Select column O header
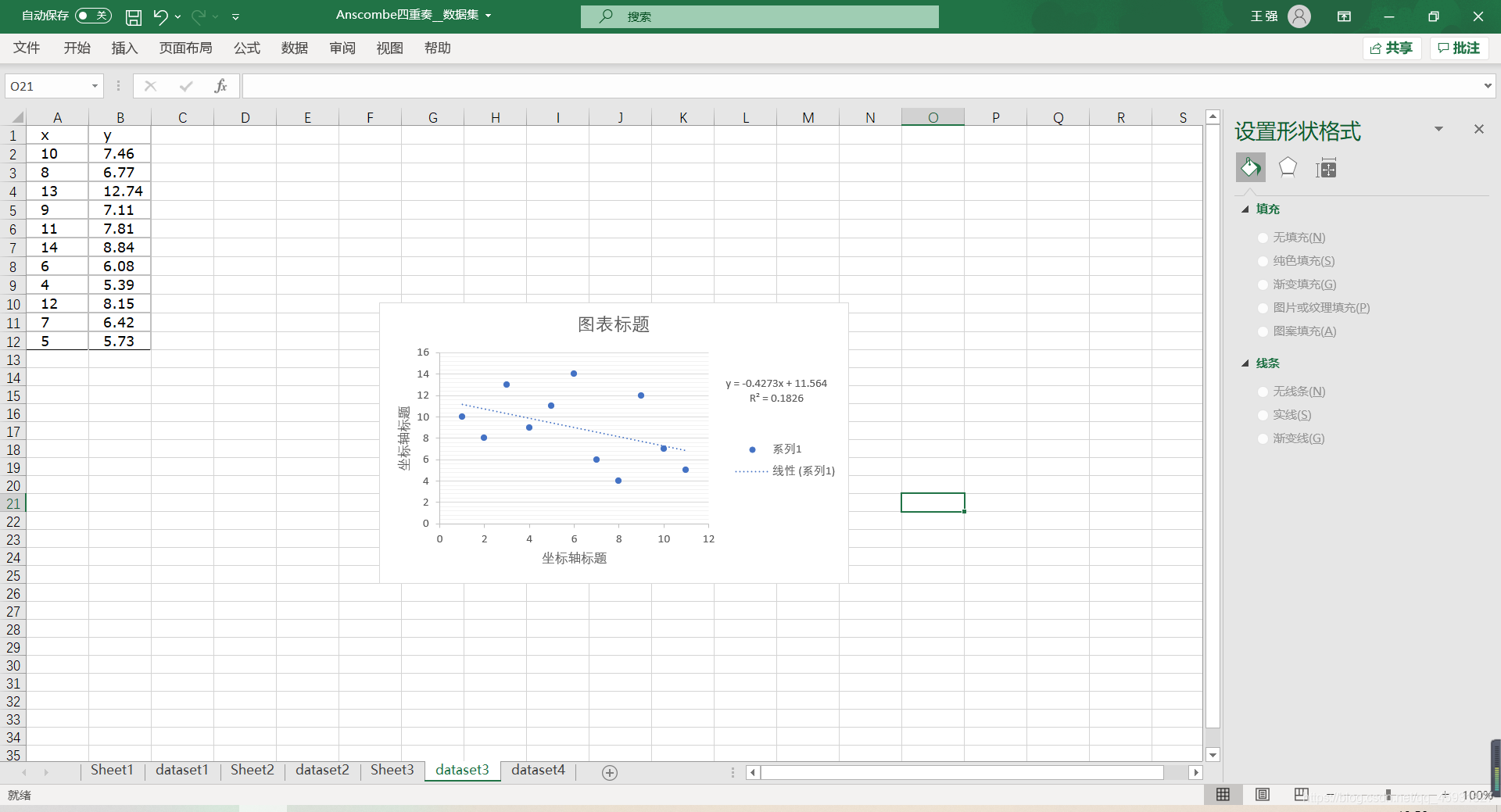This screenshot has width=1501, height=812. (933, 117)
